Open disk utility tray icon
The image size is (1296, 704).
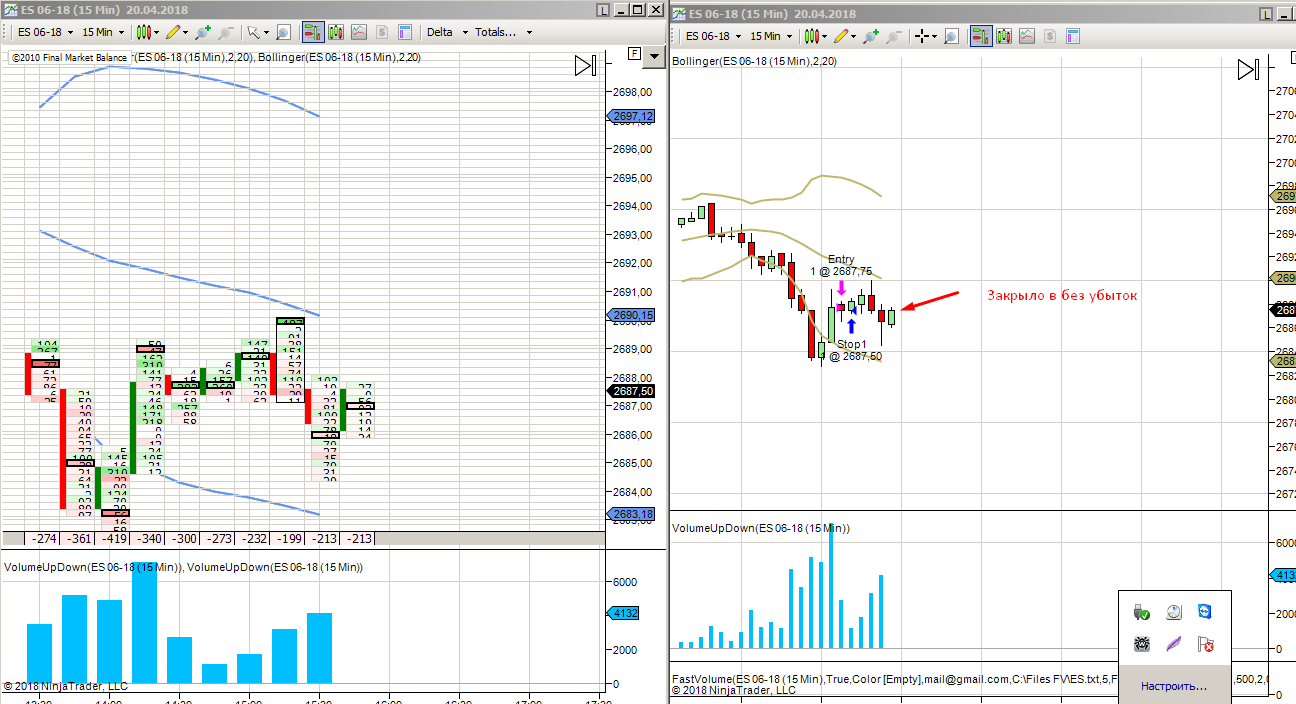tap(1174, 612)
